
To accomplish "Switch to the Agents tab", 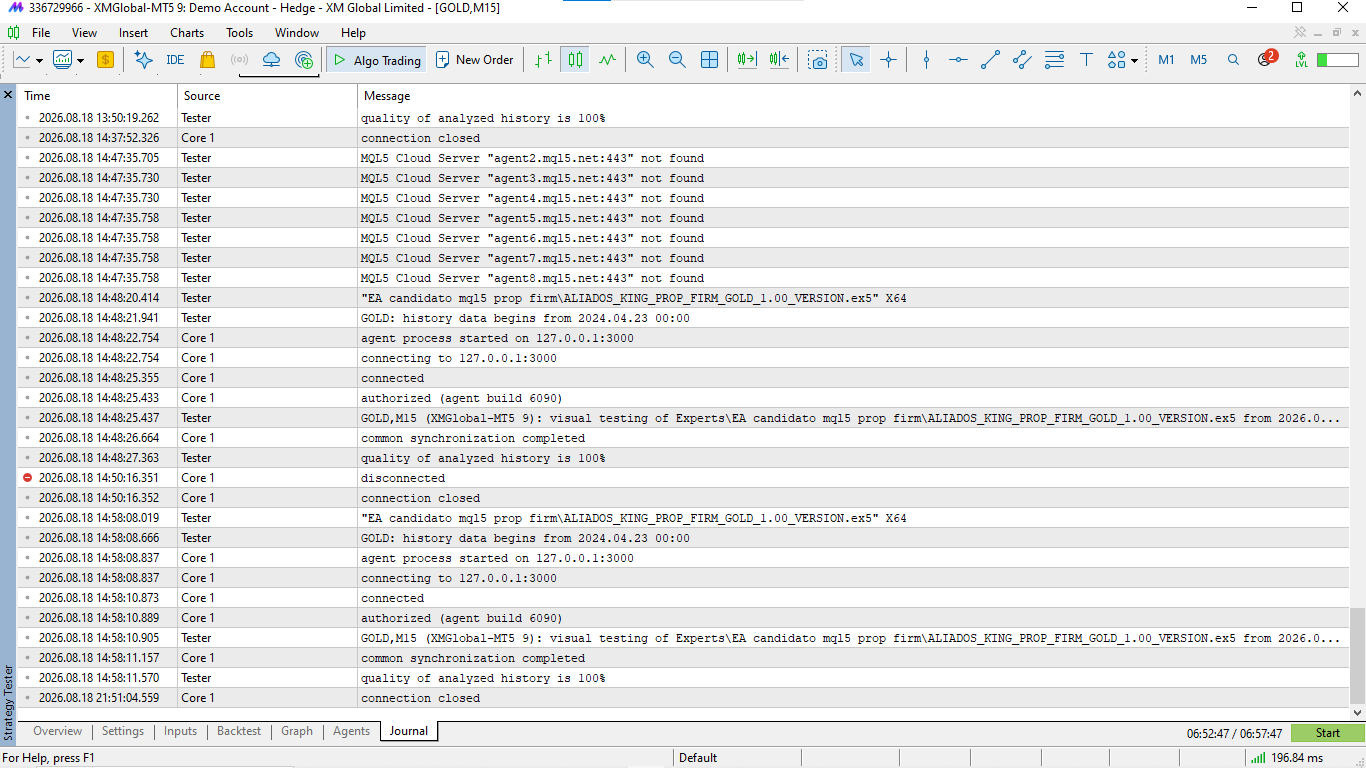I will coord(351,731).
